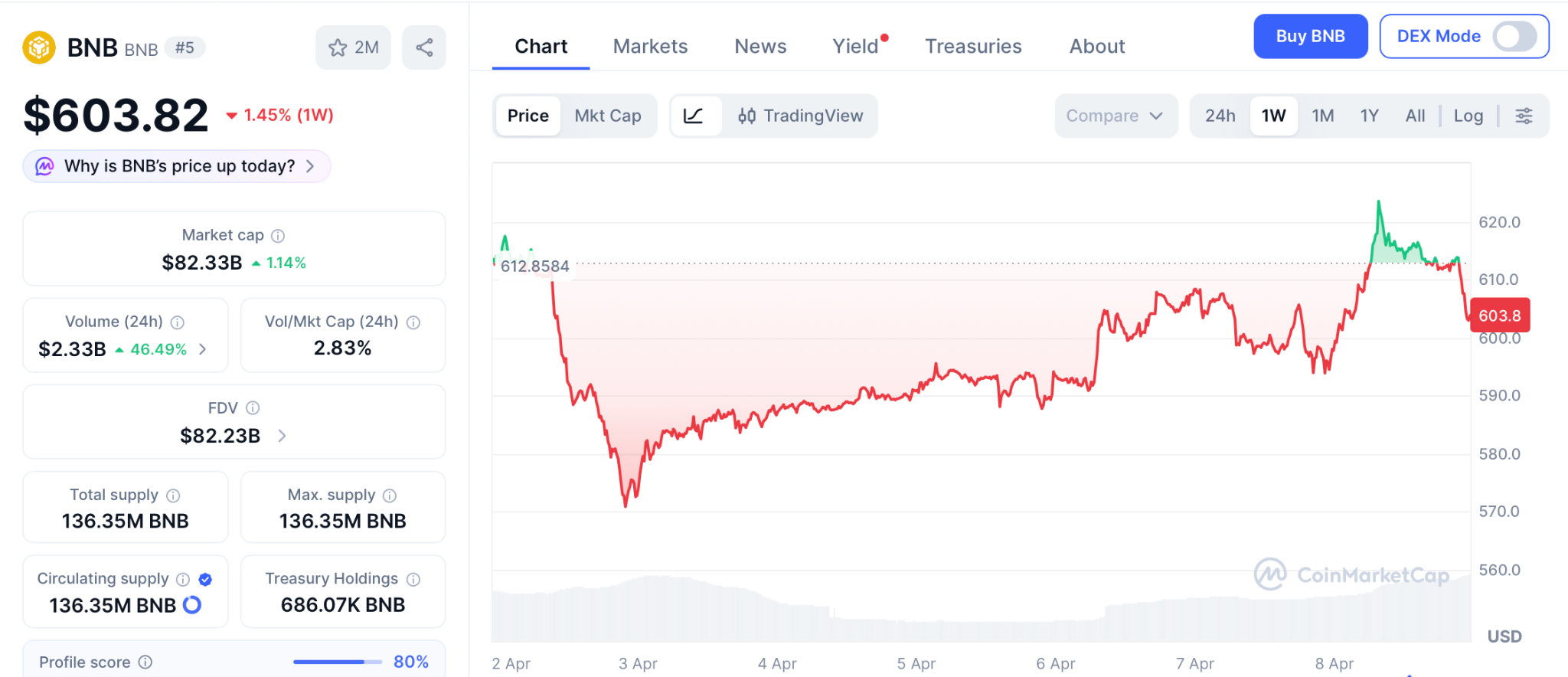Click the Buy BNB button
The width and height of the screenshot is (1568, 677).
1310,36
